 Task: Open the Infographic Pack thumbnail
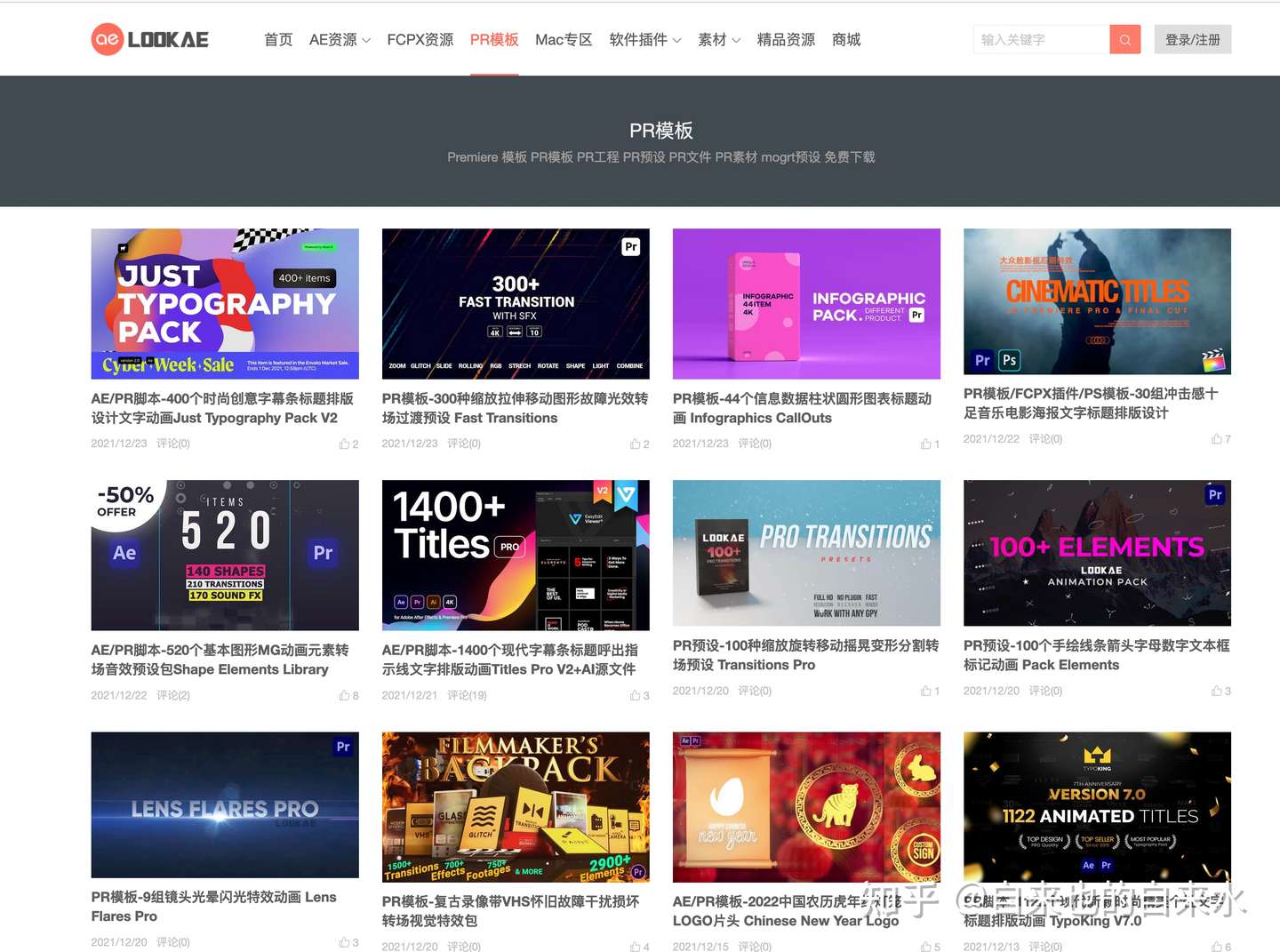(806, 304)
